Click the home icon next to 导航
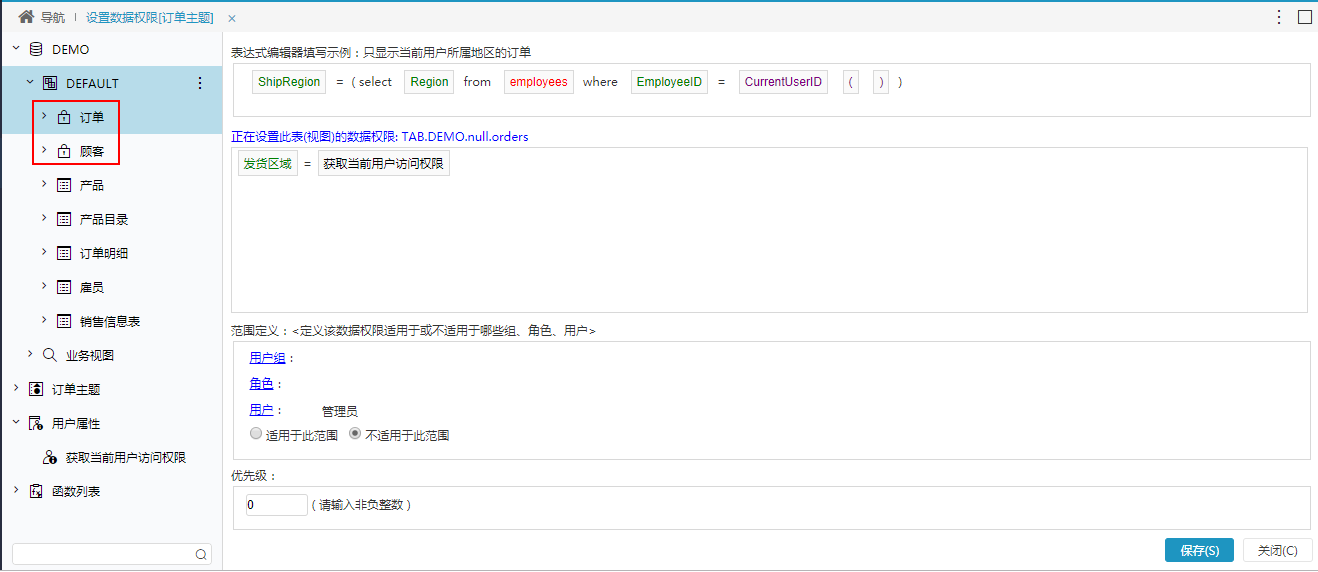The image size is (1318, 572). click(26, 17)
